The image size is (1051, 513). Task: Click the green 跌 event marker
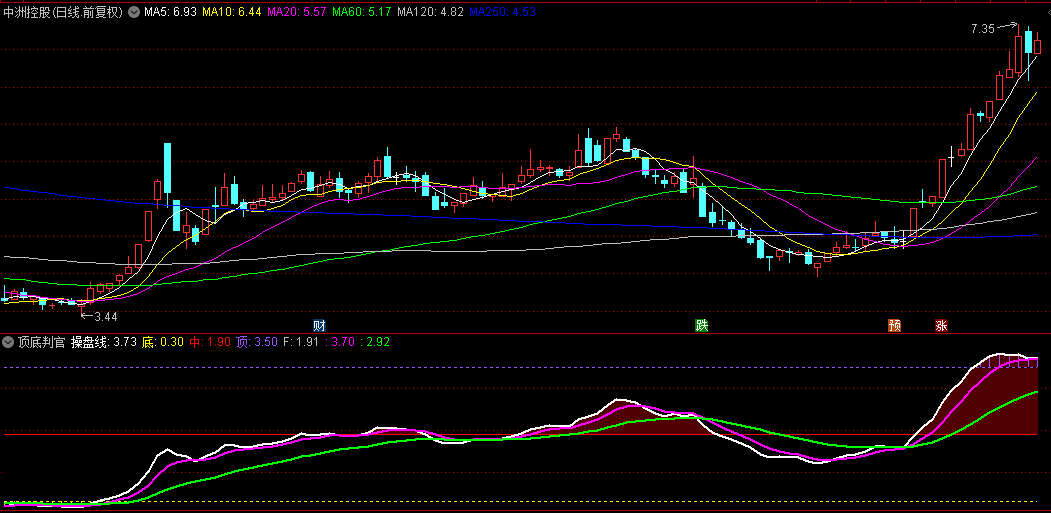pyautogui.click(x=702, y=325)
